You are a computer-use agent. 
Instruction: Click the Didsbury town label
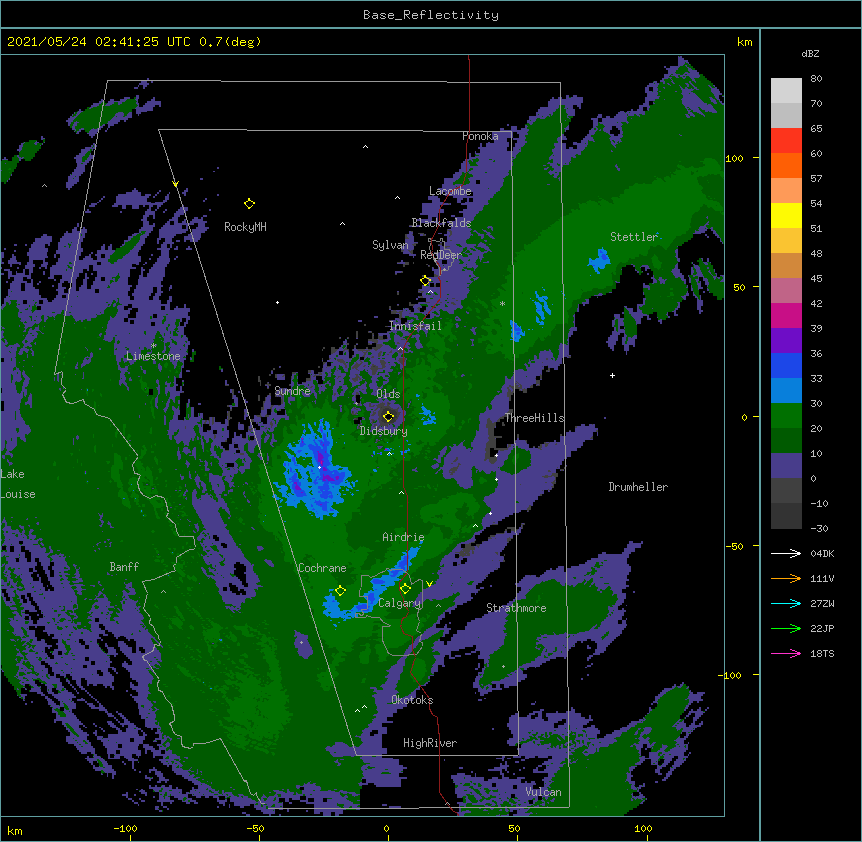click(x=384, y=431)
